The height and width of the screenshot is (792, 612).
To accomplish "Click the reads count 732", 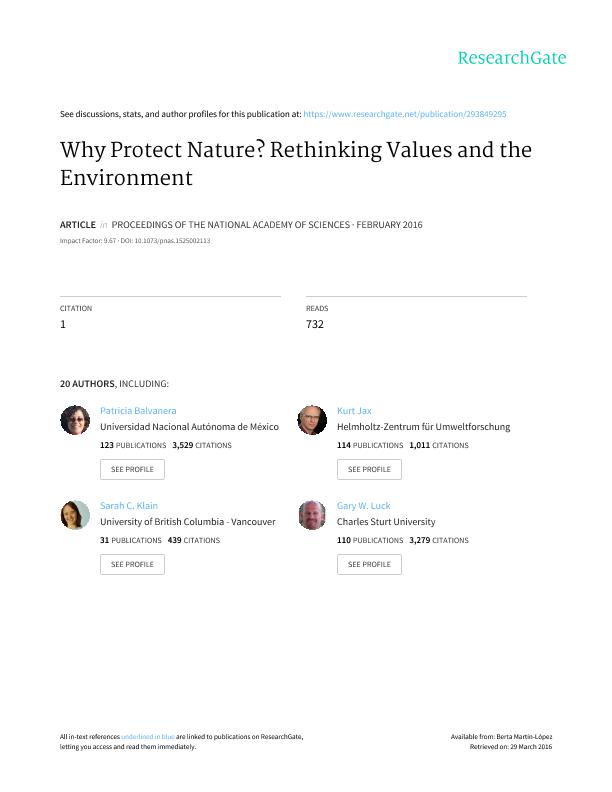I will pos(315,324).
